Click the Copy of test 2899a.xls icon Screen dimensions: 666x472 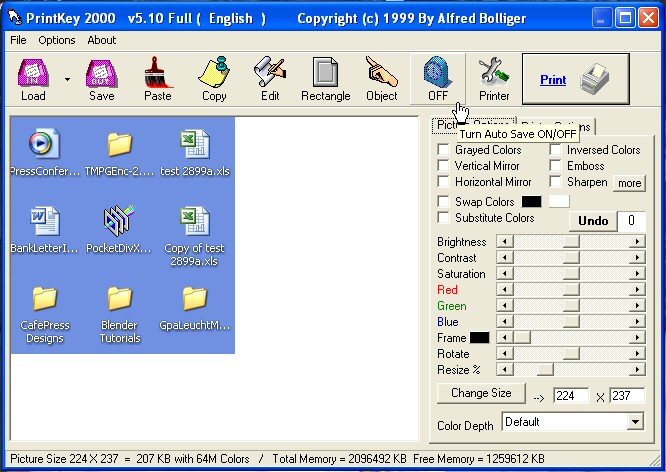tap(195, 221)
